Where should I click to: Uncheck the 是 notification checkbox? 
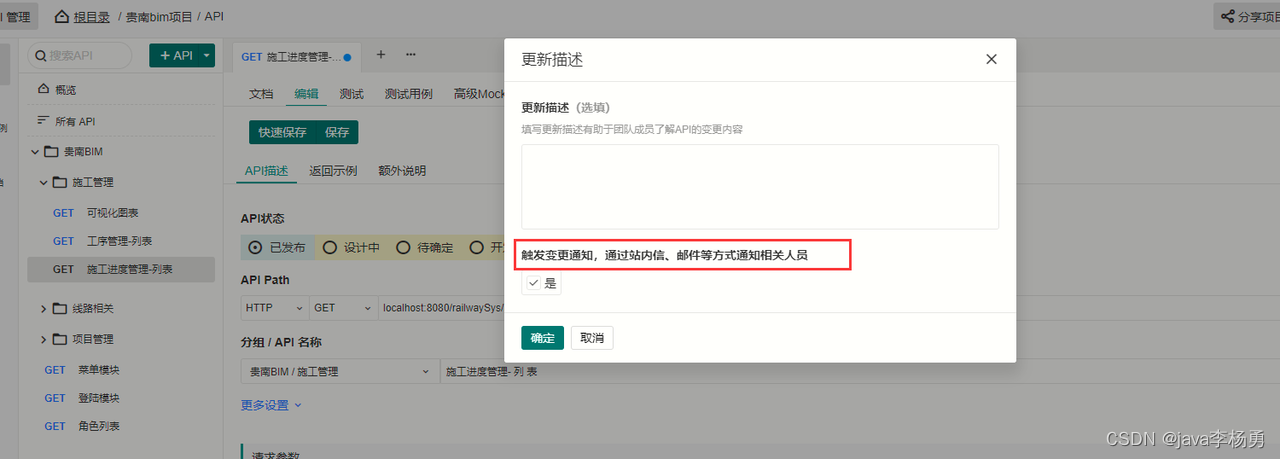[x=534, y=283]
